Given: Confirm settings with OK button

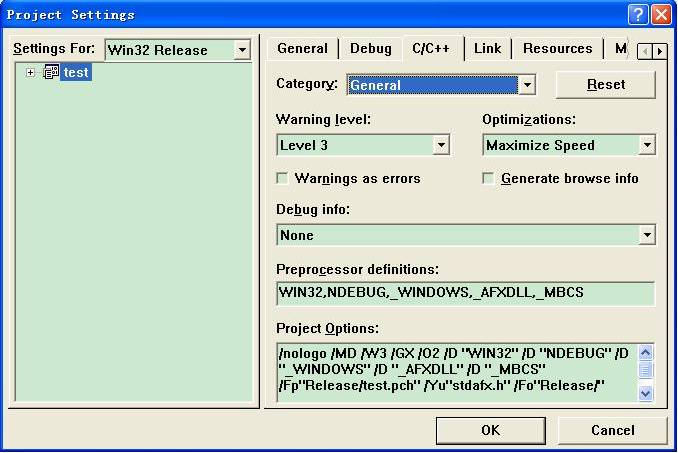Looking at the screenshot, I should pos(490,430).
